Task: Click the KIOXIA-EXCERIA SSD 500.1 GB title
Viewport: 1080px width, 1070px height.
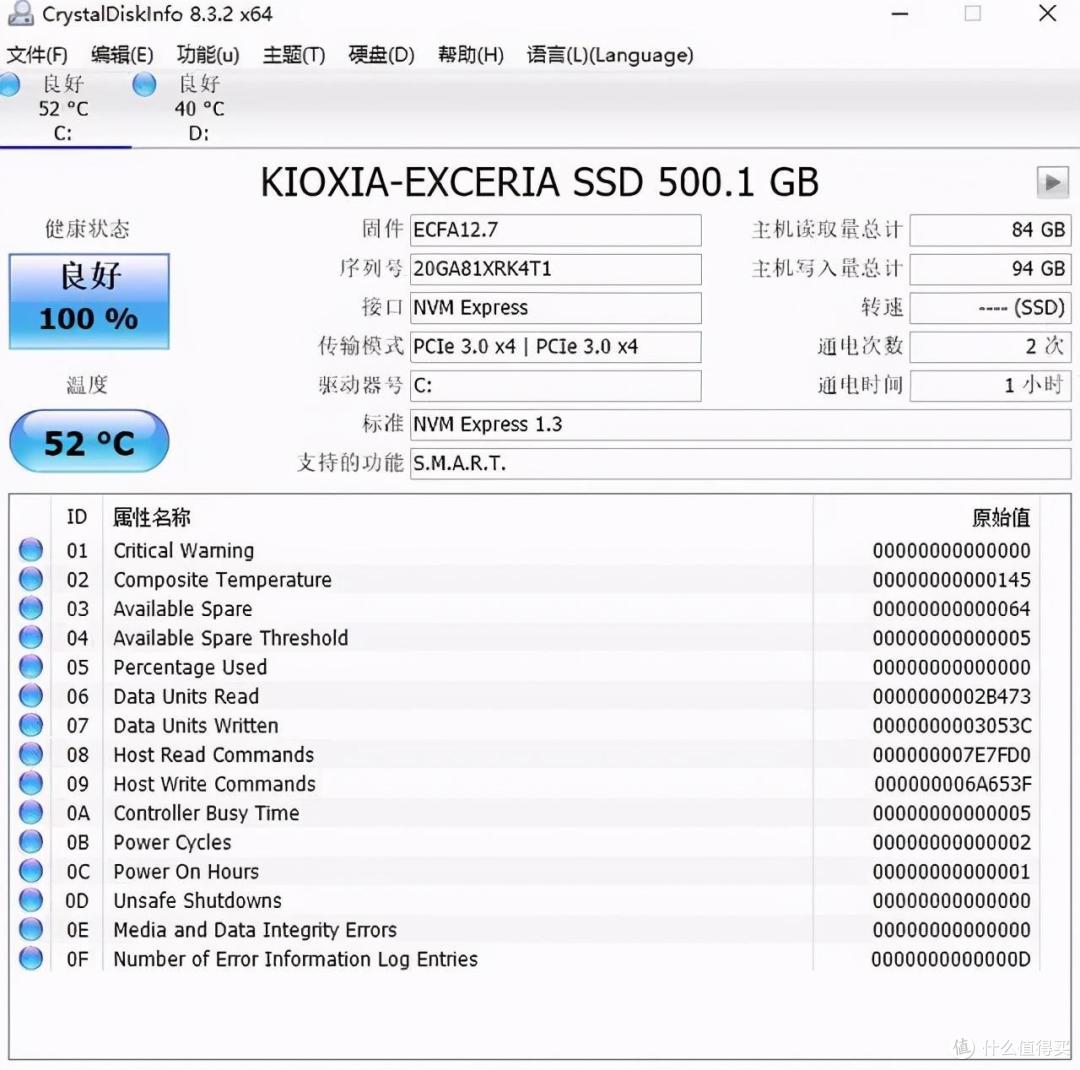Action: click(539, 183)
